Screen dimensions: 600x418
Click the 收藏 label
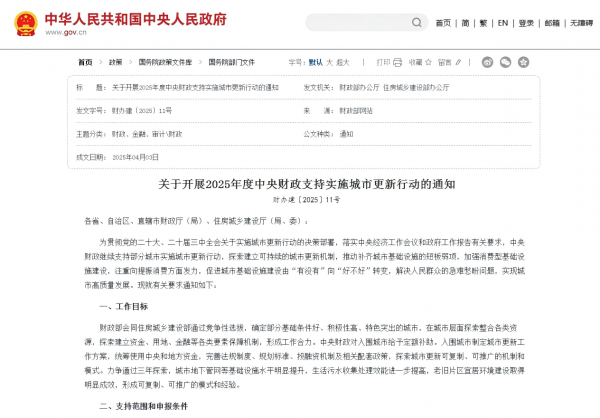[x=415, y=62]
